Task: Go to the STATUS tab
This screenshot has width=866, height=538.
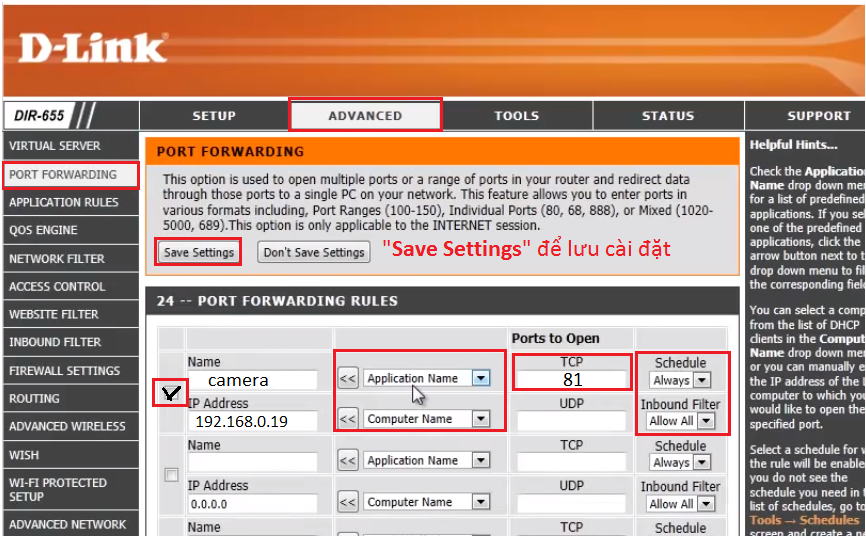Action: pos(668,116)
